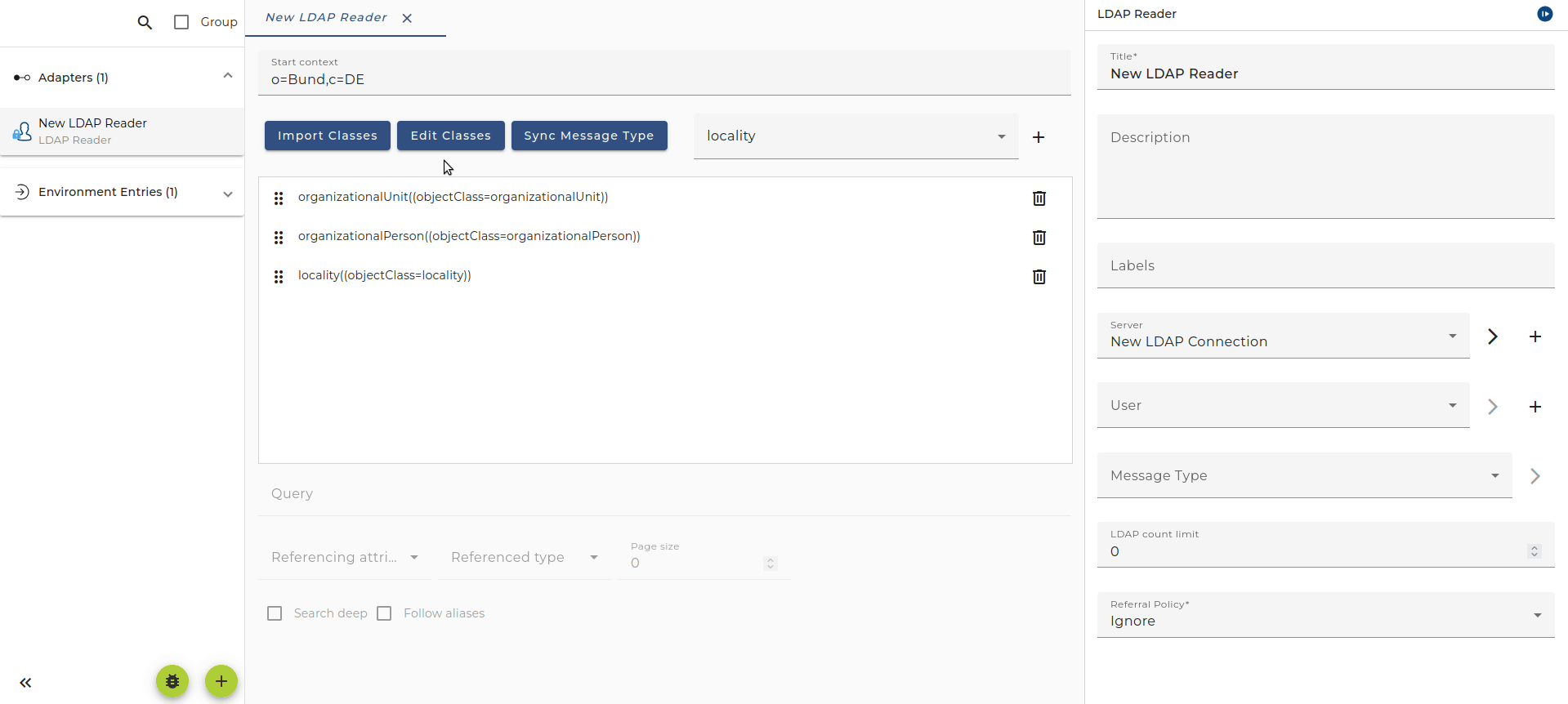The image size is (1568, 704).
Task: Enable the Follow aliases checkbox
Action: pos(384,613)
